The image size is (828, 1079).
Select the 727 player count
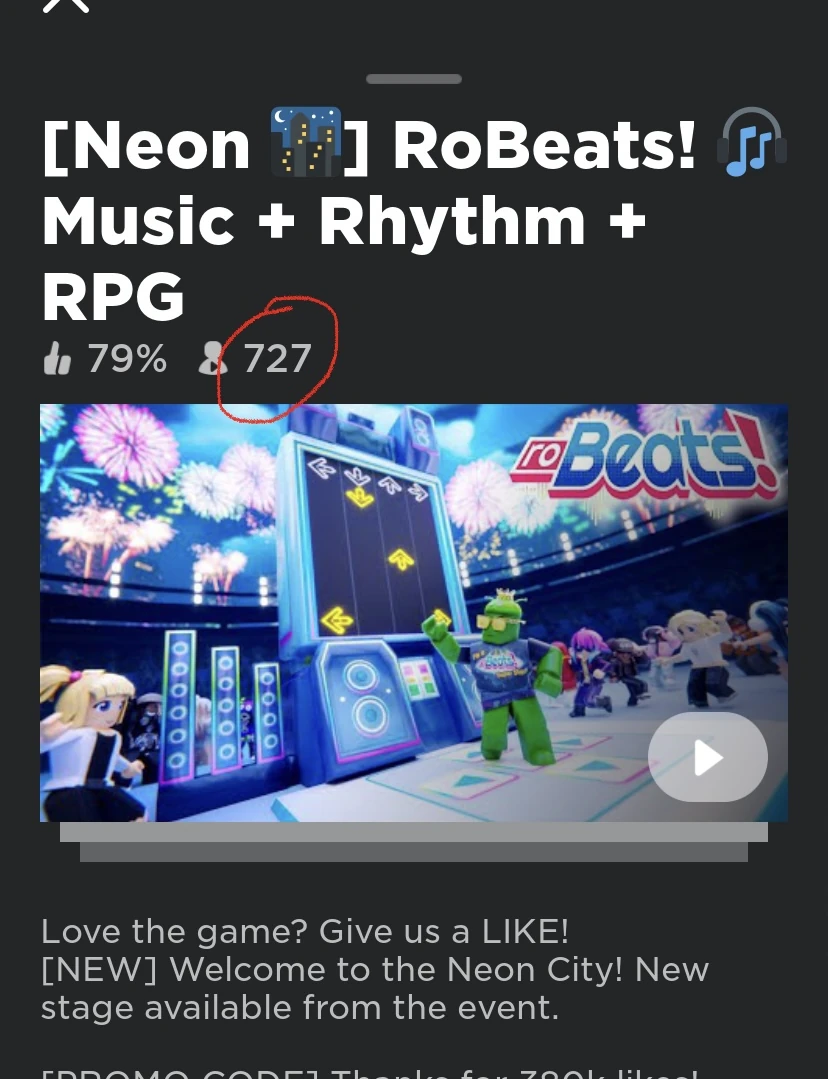(x=277, y=359)
